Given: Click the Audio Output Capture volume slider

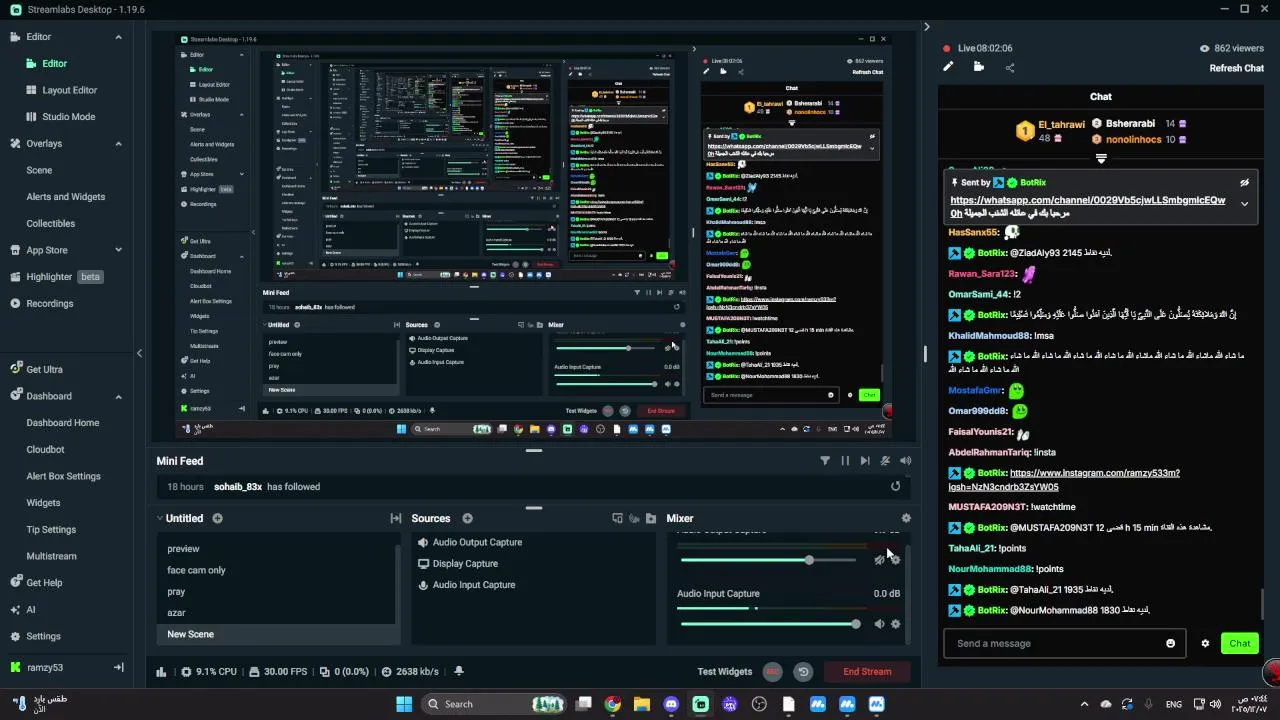Looking at the screenshot, I should point(768,560).
